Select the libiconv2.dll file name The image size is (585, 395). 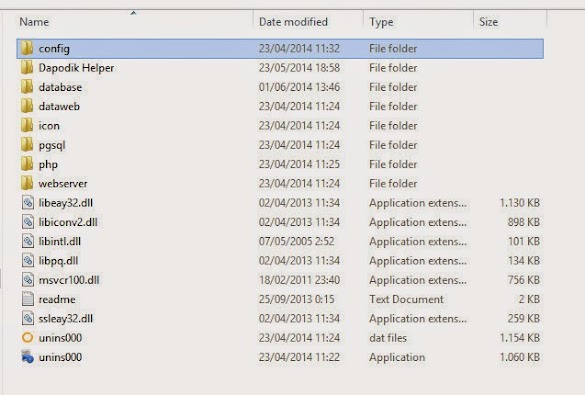[68, 222]
